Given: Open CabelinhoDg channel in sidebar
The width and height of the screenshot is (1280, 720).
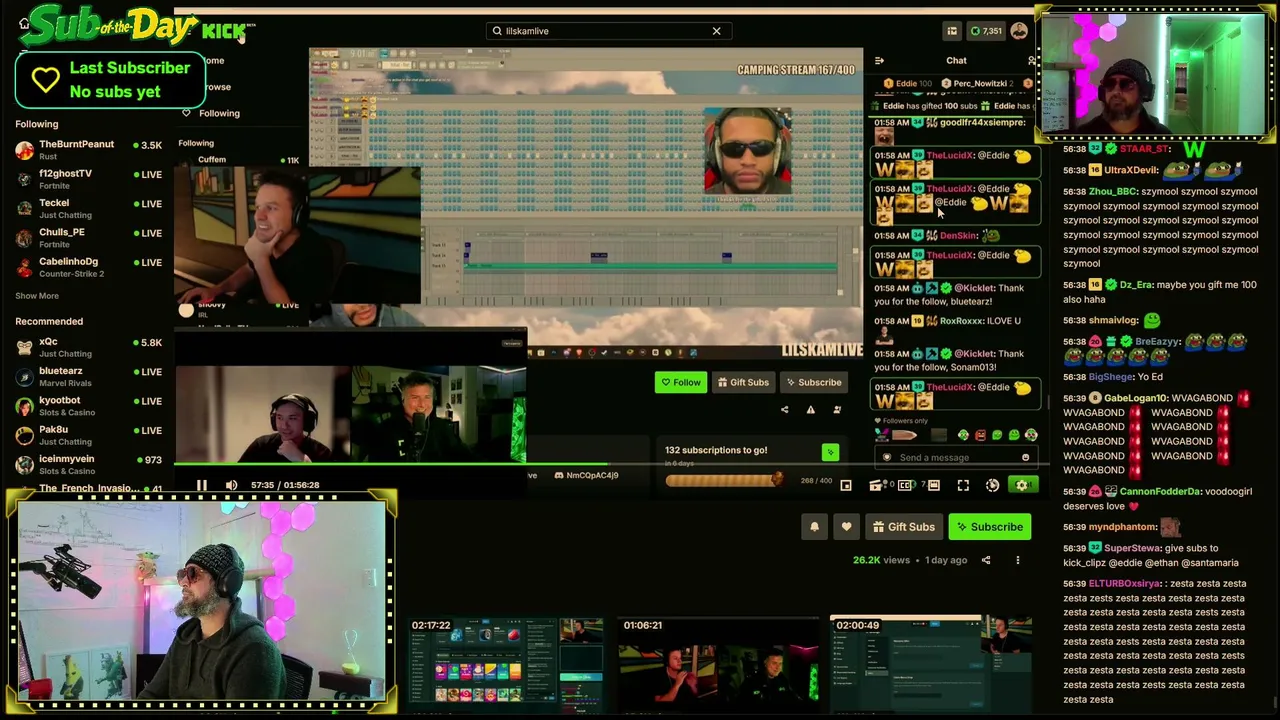Looking at the screenshot, I should click(x=89, y=267).
